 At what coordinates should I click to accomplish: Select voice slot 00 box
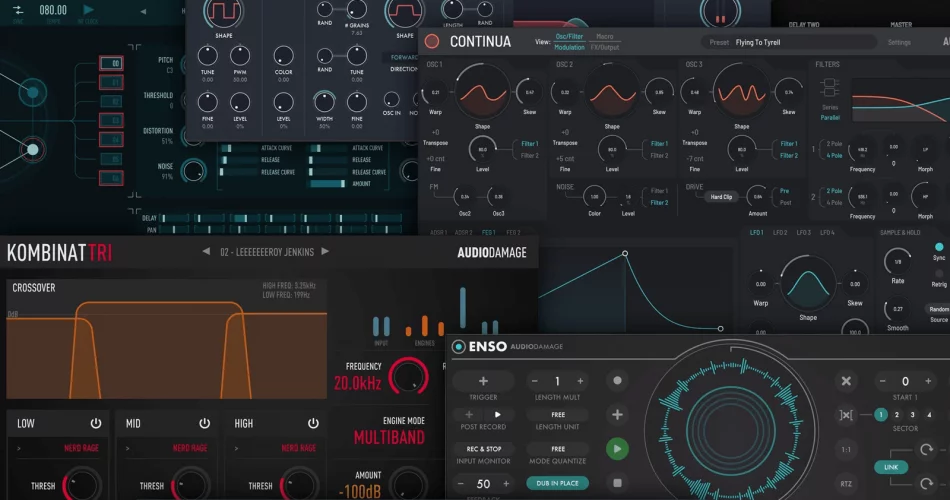click(111, 63)
